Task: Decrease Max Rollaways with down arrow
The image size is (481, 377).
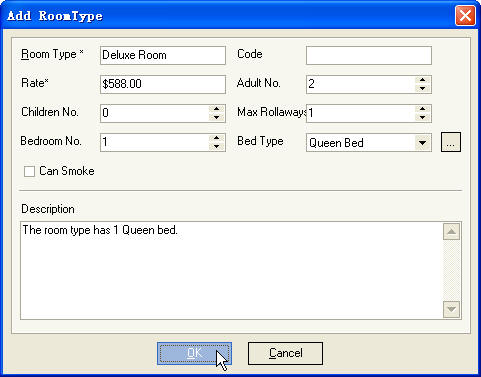Action: tap(422, 117)
